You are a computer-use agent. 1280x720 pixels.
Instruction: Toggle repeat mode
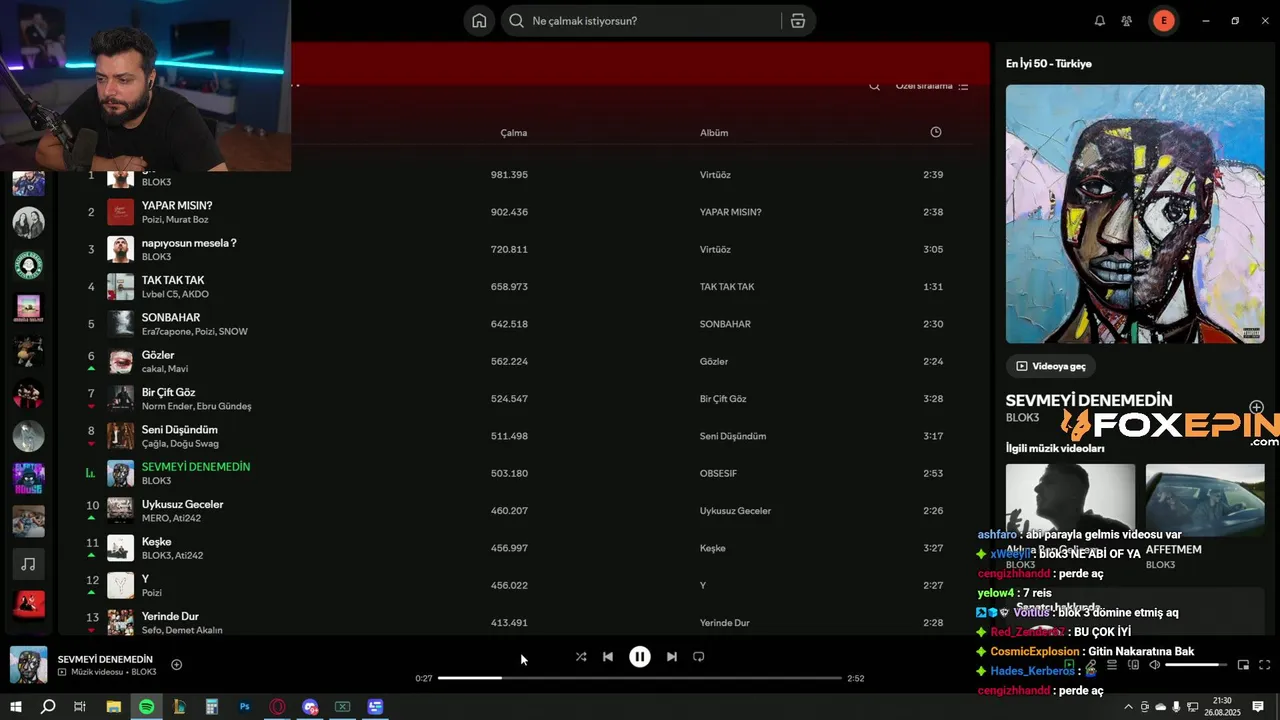[699, 657]
